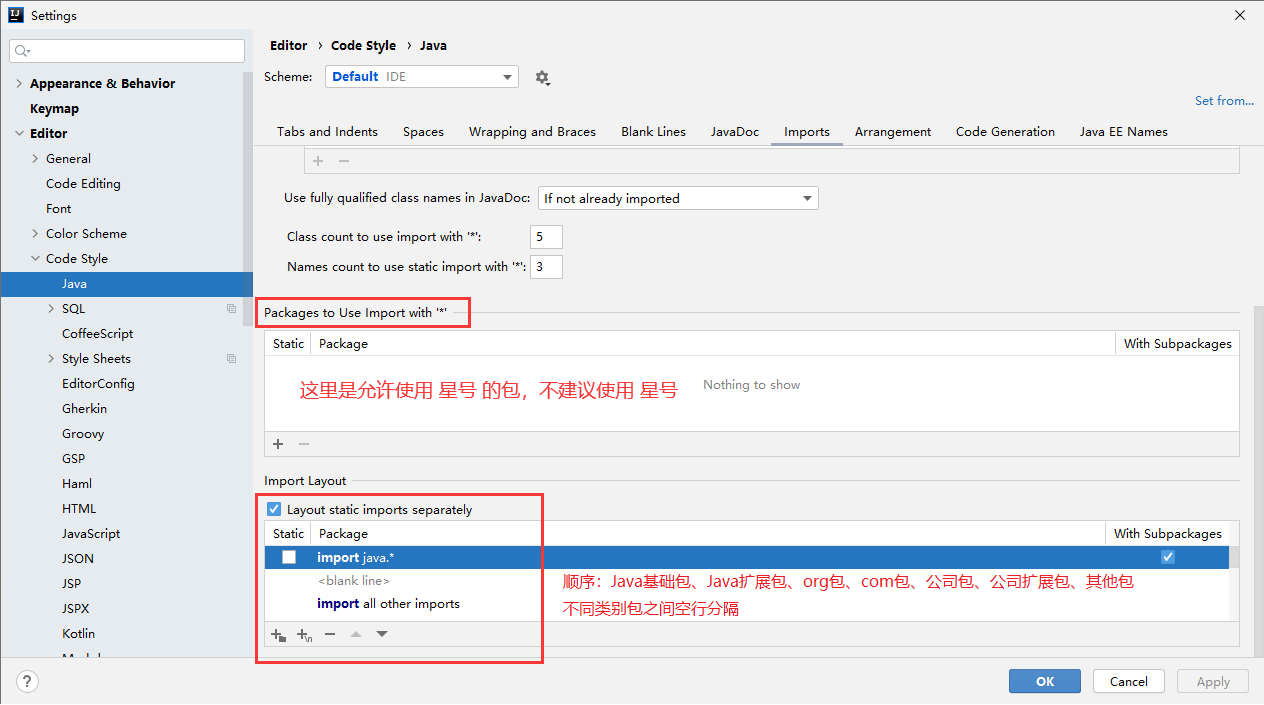The height and width of the screenshot is (705, 1264).
Task: Click the Add Blank Line icon
Action: coord(304,634)
